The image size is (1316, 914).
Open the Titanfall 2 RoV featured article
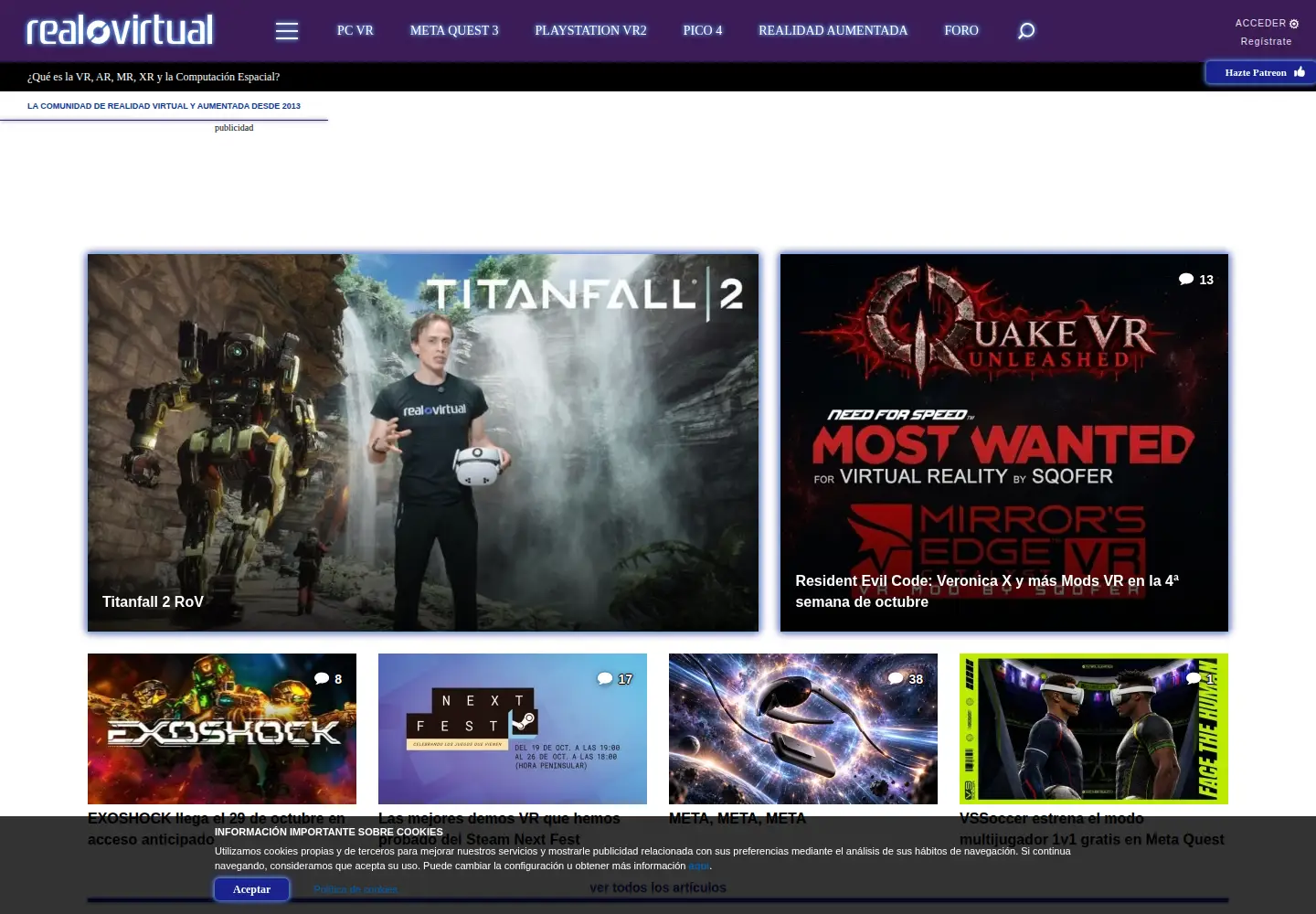click(423, 442)
